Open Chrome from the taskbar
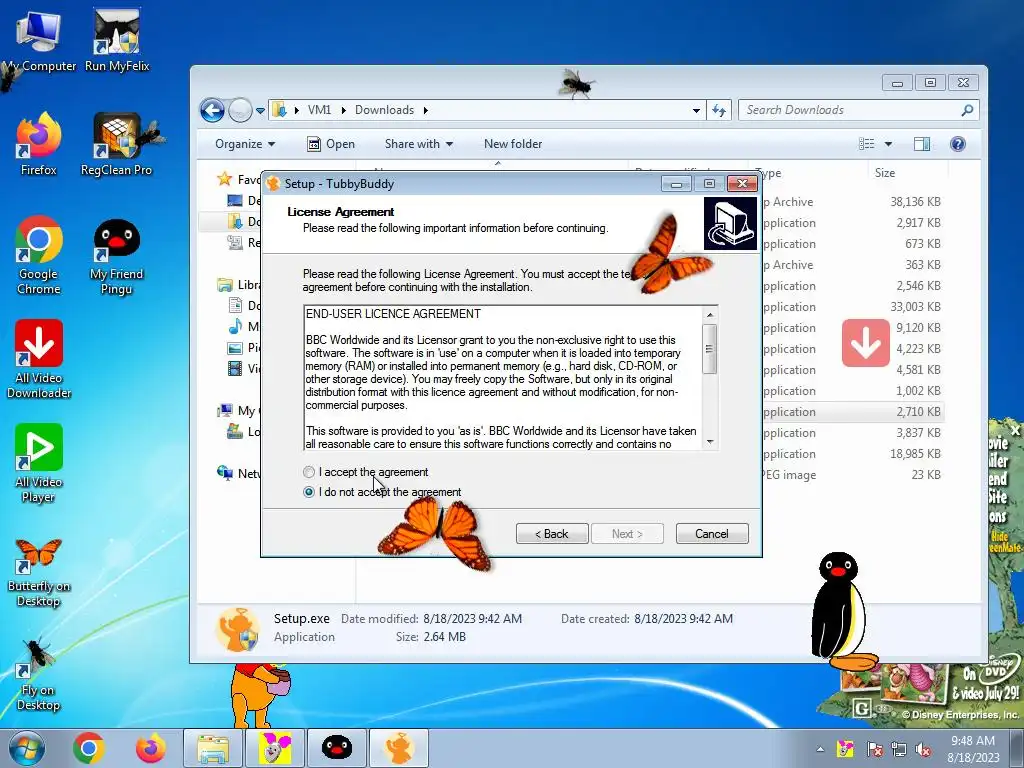Image resolution: width=1024 pixels, height=768 pixels. (x=89, y=748)
